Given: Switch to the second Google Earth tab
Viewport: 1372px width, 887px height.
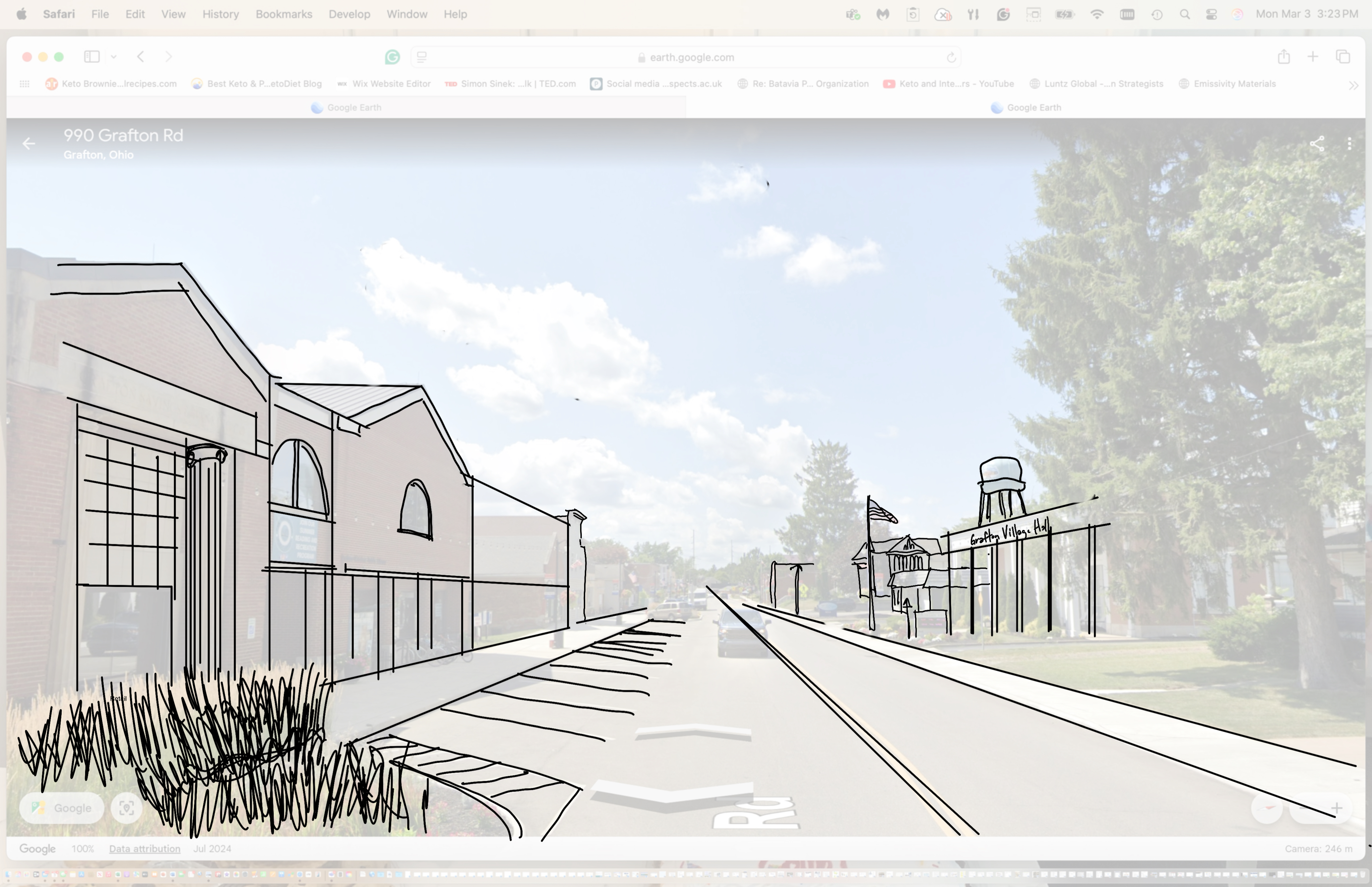Looking at the screenshot, I should click(x=1026, y=108).
